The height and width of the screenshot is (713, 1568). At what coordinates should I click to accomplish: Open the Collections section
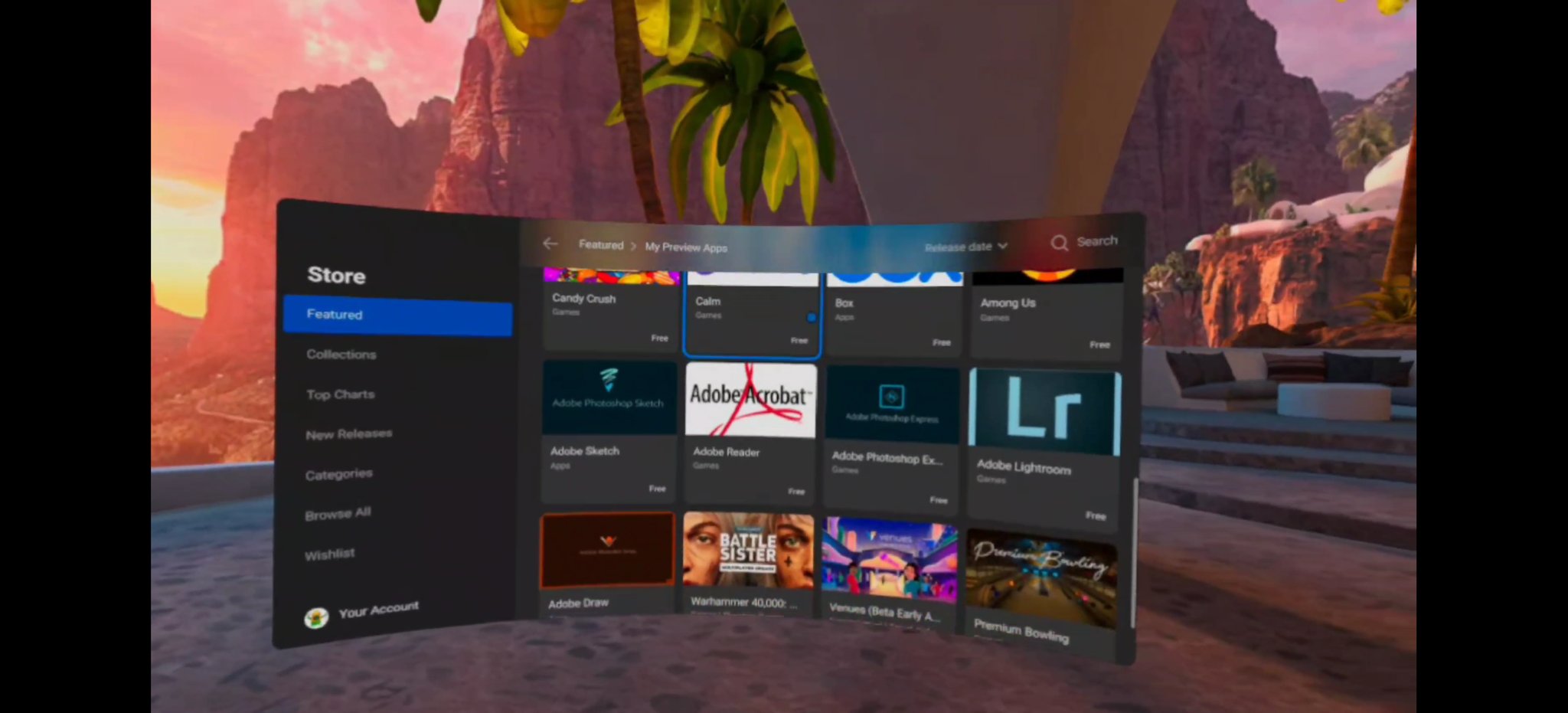pyautogui.click(x=341, y=355)
